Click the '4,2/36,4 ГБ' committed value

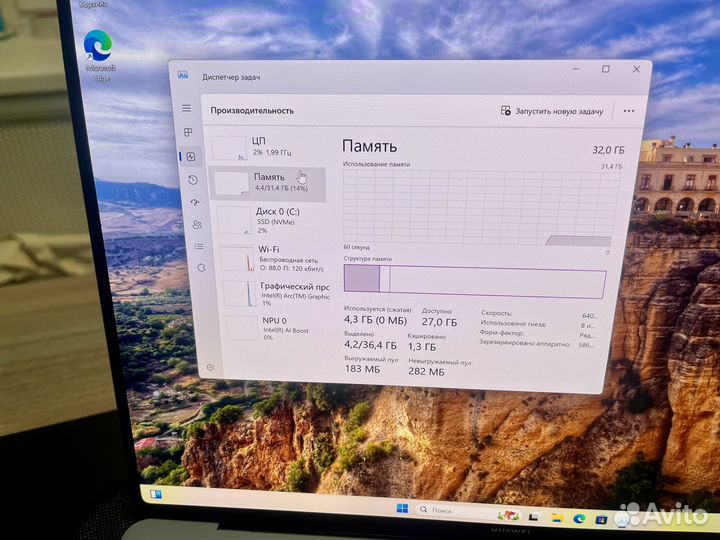[371, 344]
